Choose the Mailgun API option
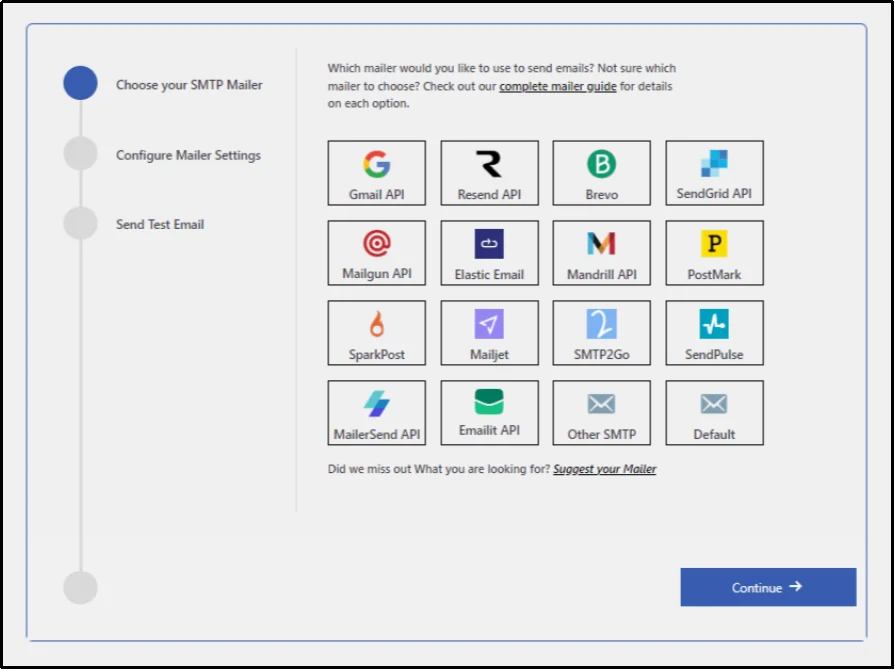895x670 pixels. (x=376, y=252)
